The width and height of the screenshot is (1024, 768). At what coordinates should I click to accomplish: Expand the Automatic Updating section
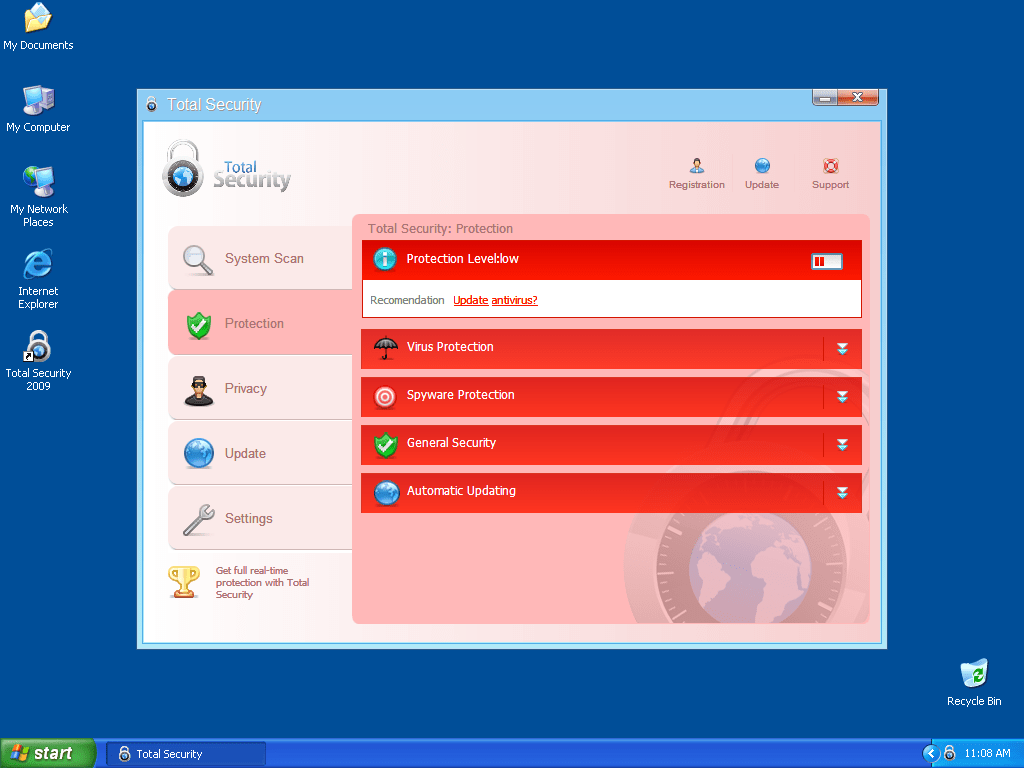(842, 493)
